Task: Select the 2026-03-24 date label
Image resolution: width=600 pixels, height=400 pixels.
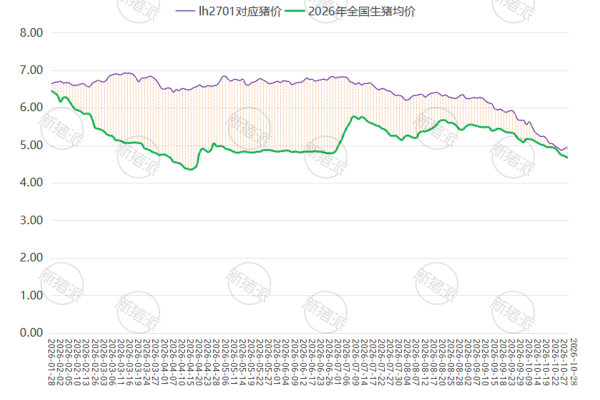Action: 146,362
